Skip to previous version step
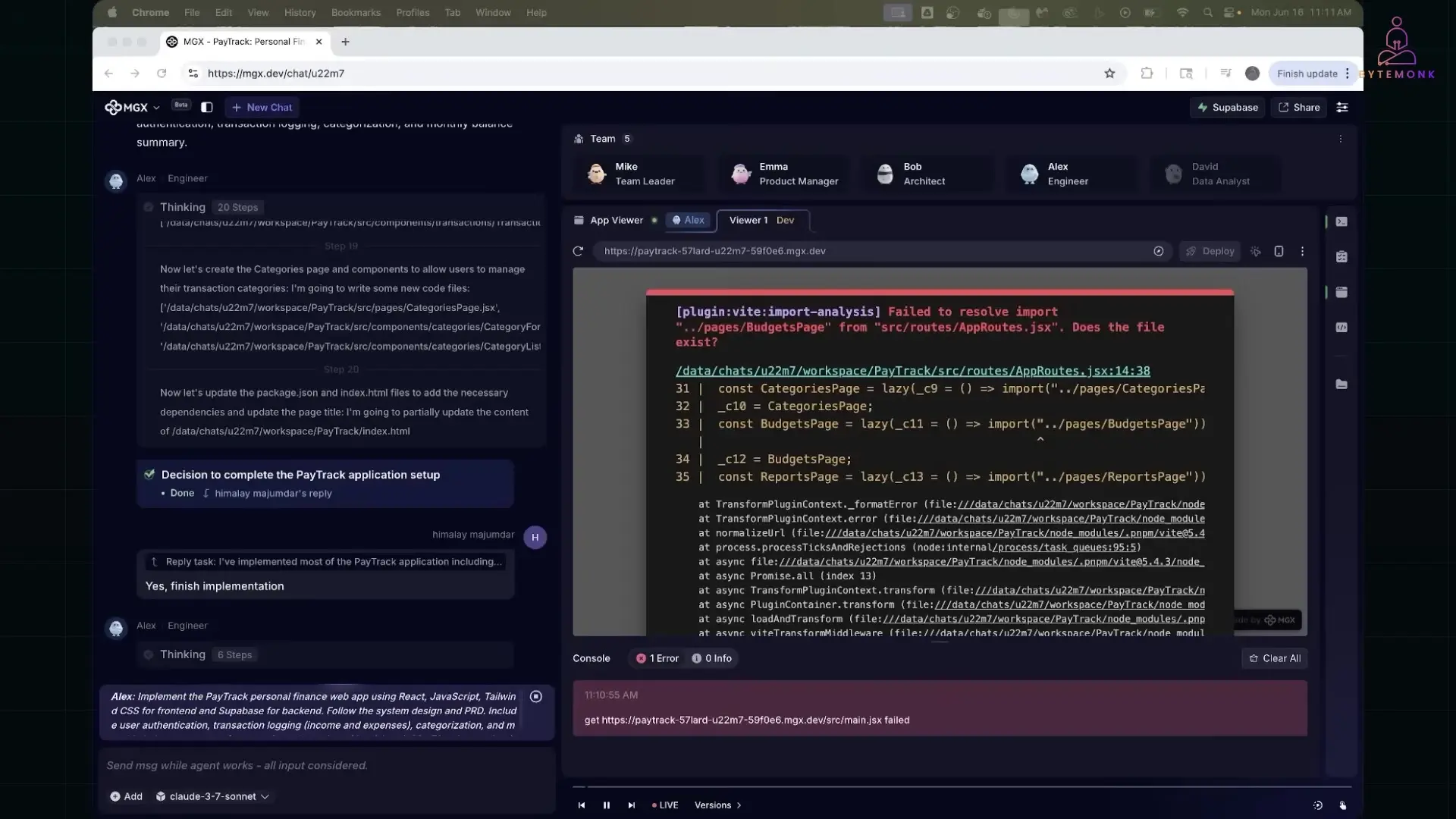Screen dimensions: 1456x819 [x=582, y=805]
